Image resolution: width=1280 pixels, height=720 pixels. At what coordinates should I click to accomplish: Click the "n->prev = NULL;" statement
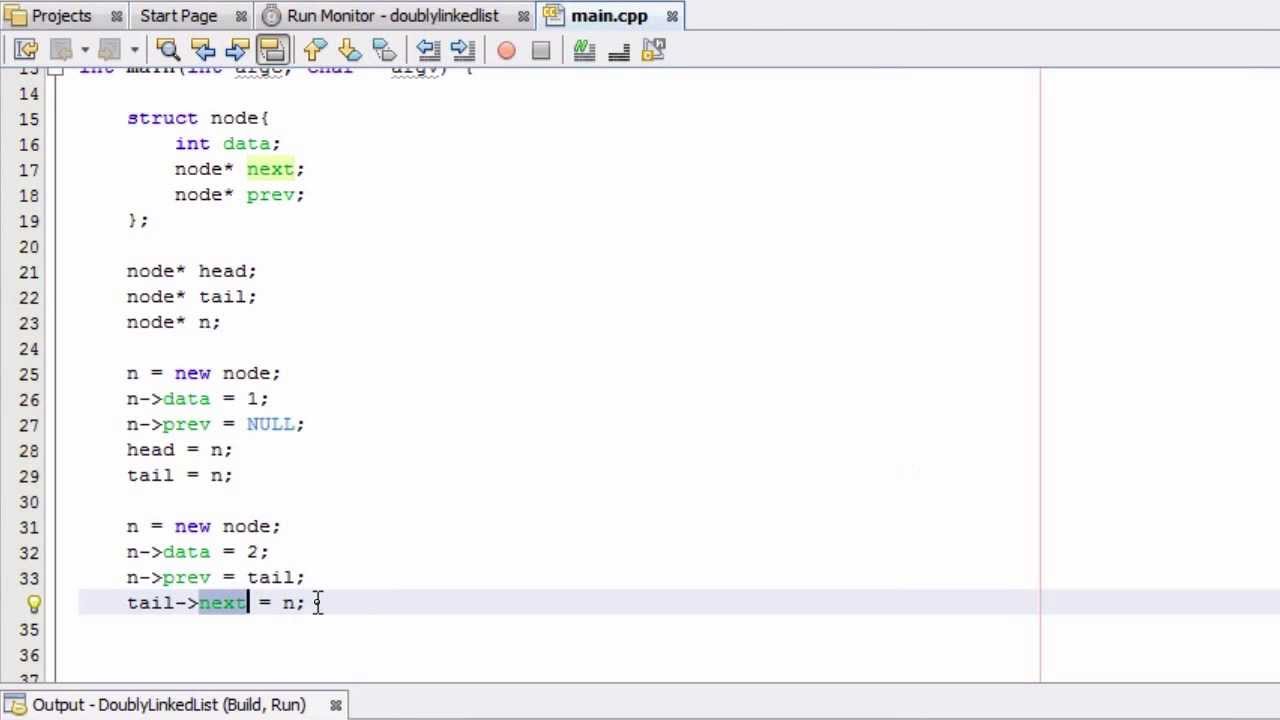tap(216, 424)
